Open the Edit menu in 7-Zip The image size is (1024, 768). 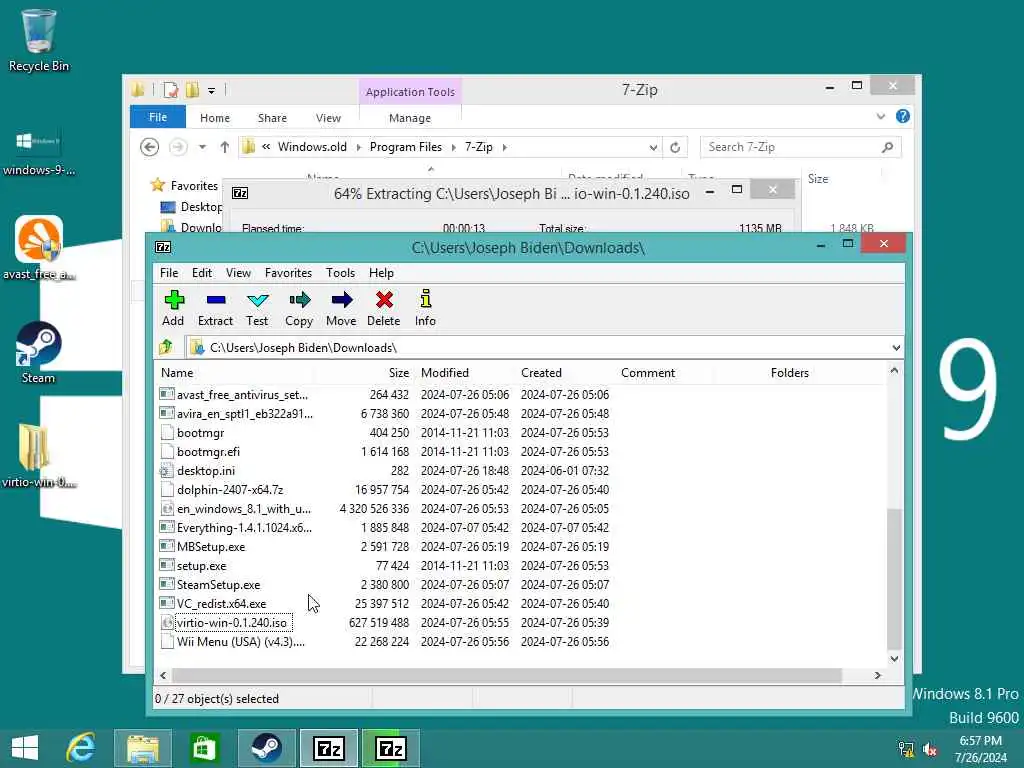(202, 272)
